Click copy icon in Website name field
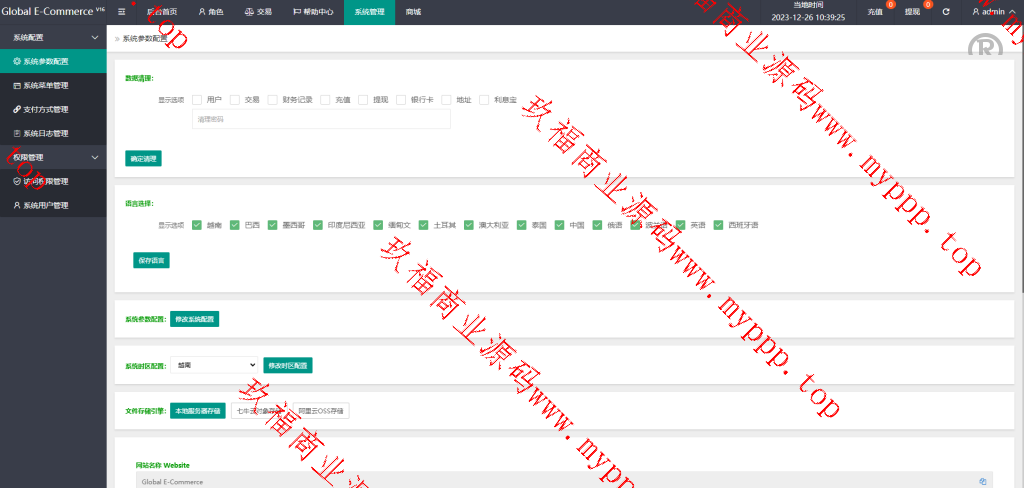 coord(983,481)
